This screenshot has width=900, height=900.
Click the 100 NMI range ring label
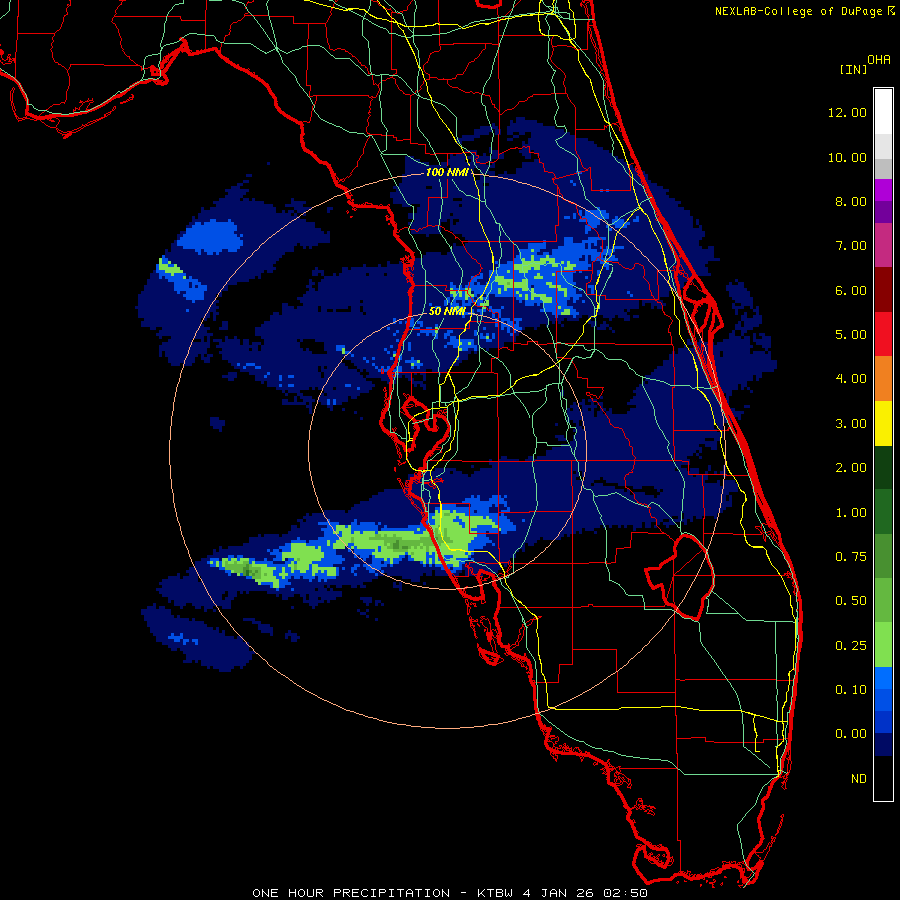[x=447, y=172]
